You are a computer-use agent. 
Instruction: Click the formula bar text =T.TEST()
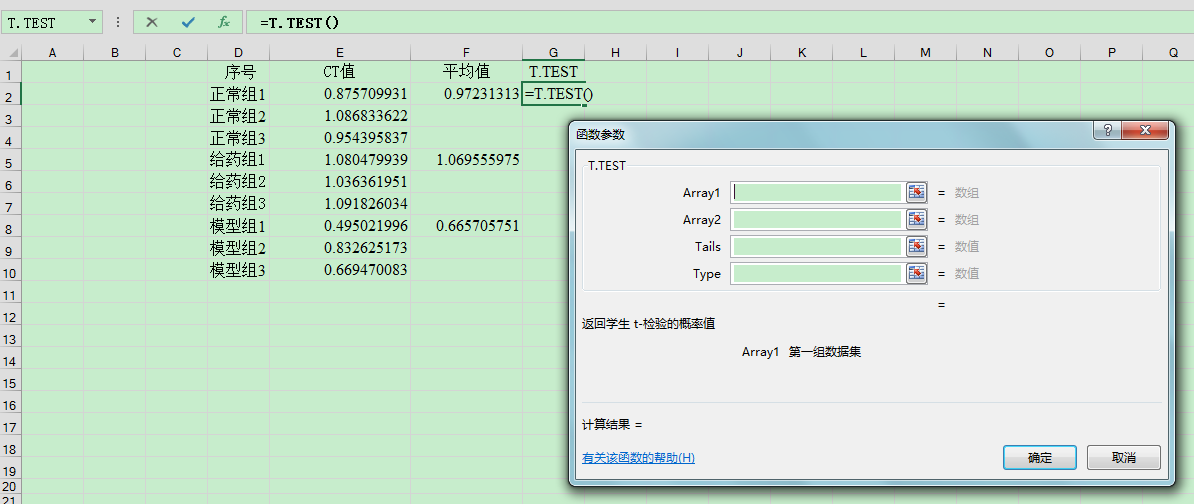pos(299,22)
